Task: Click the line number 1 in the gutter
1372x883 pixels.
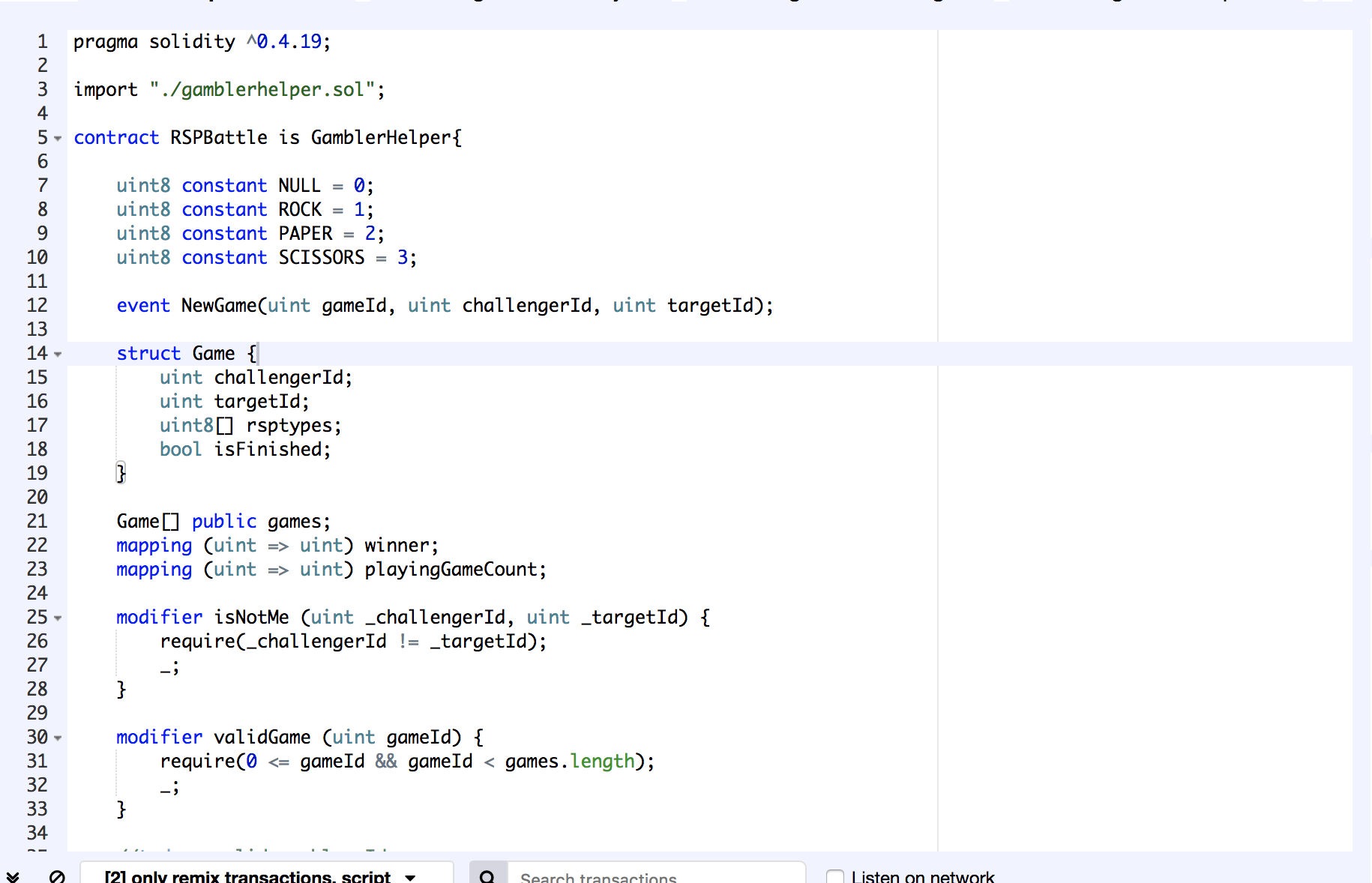Action: [43, 41]
